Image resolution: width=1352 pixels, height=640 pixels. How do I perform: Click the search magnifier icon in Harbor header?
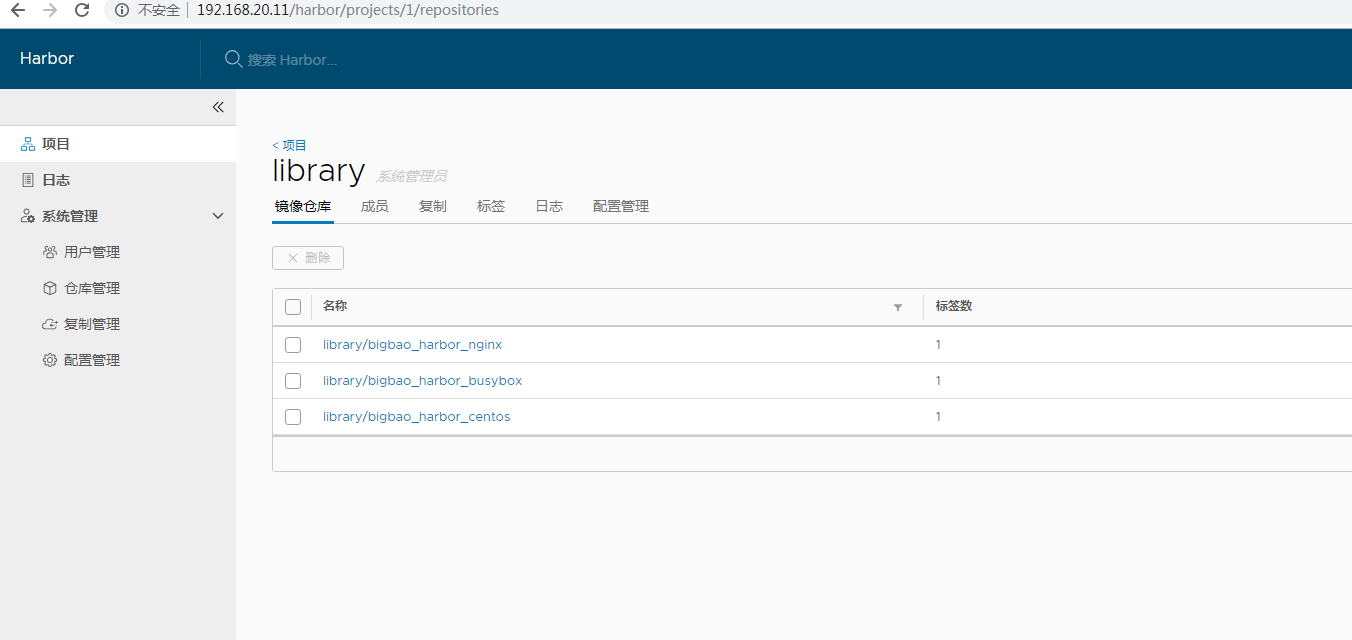[233, 59]
